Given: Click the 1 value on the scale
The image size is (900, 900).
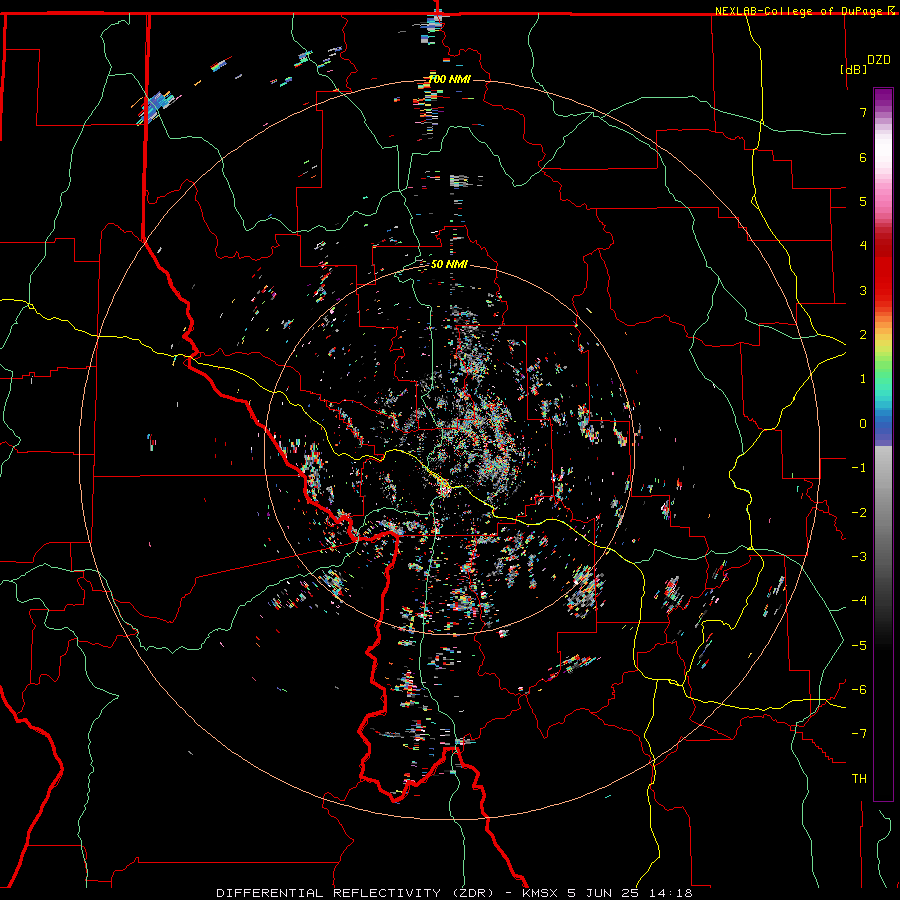Looking at the screenshot, I should click(x=863, y=379).
